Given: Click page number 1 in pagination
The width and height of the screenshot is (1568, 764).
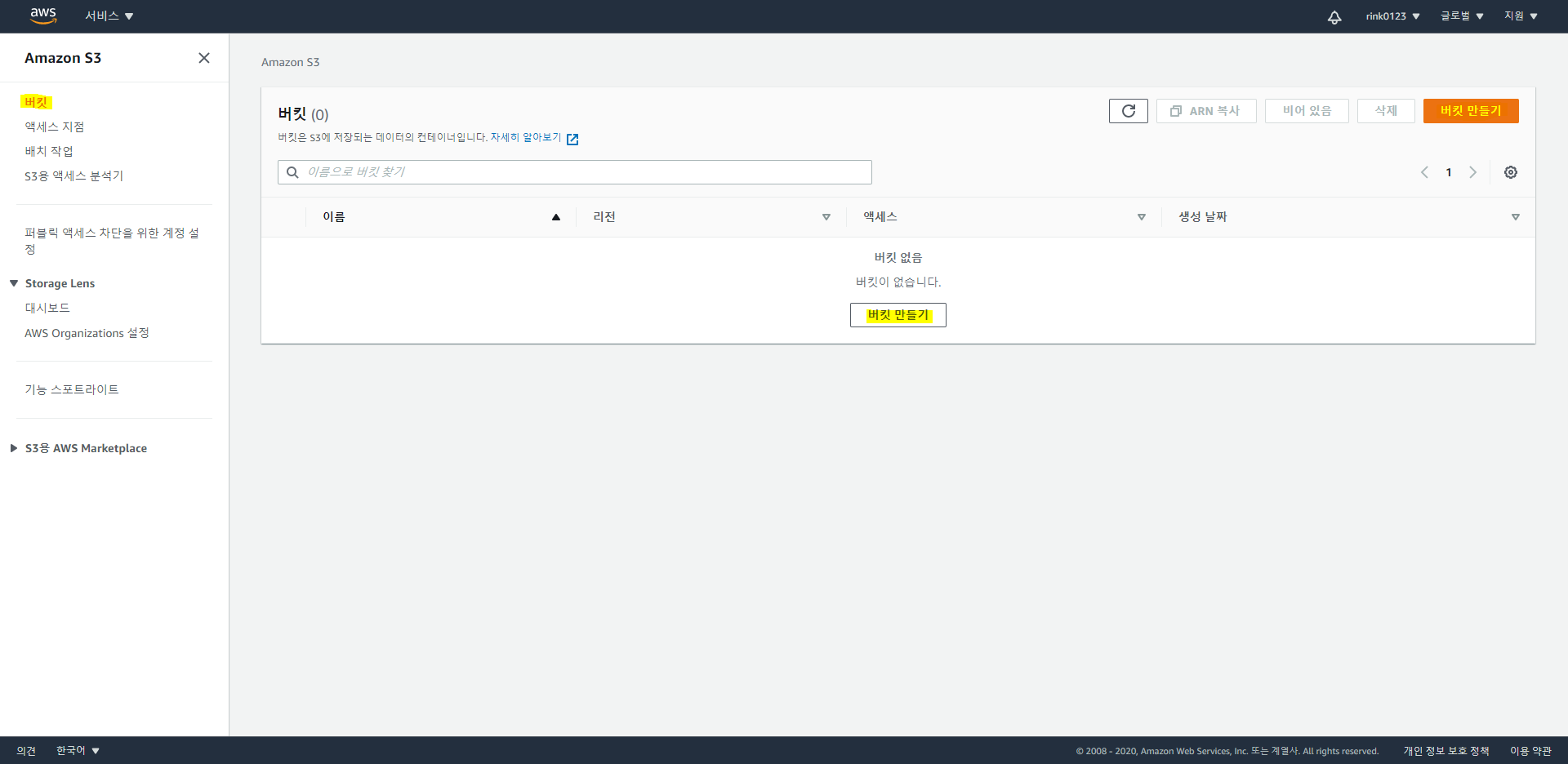Looking at the screenshot, I should tap(1449, 172).
